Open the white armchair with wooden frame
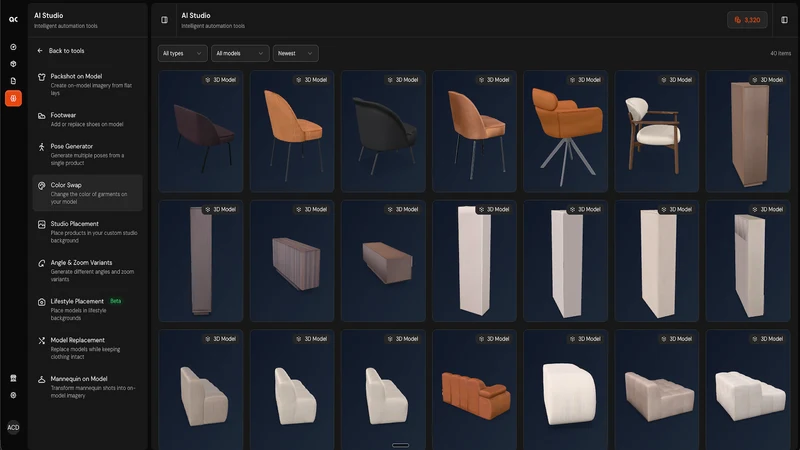800x450 pixels. pyautogui.click(x=656, y=131)
